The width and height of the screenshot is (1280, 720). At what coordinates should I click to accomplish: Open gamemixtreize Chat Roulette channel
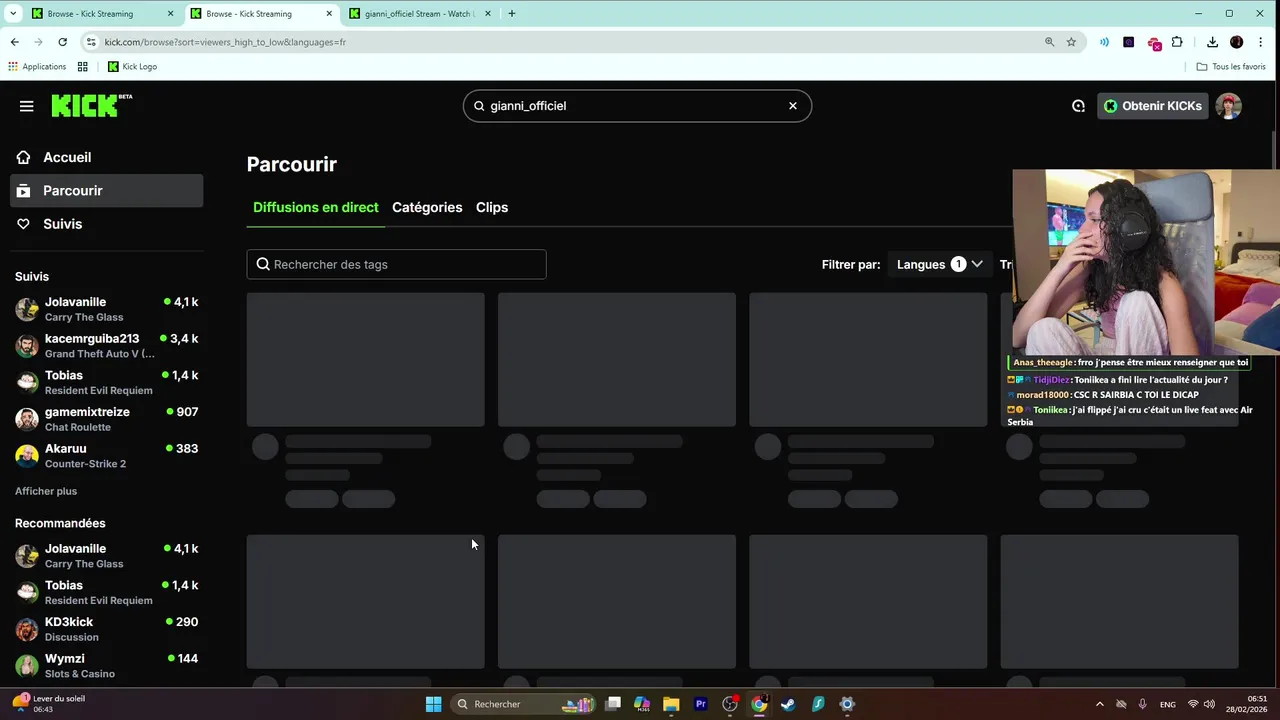point(107,419)
